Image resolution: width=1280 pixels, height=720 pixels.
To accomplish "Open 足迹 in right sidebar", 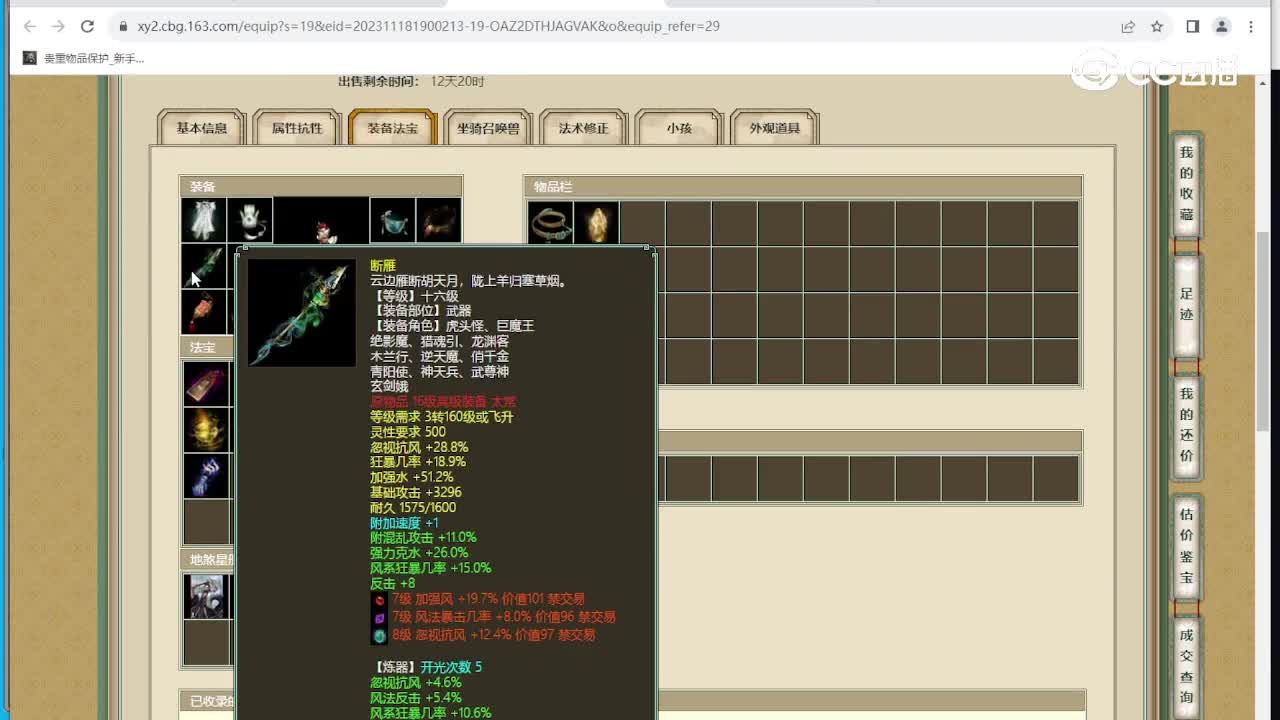I will pos(1186,304).
